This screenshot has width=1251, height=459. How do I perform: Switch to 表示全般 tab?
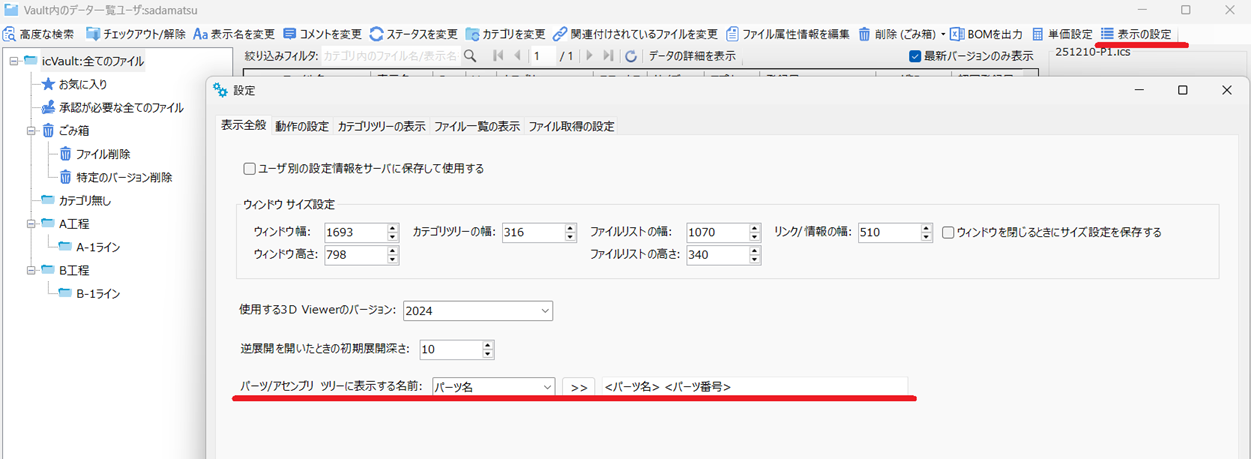point(244,126)
